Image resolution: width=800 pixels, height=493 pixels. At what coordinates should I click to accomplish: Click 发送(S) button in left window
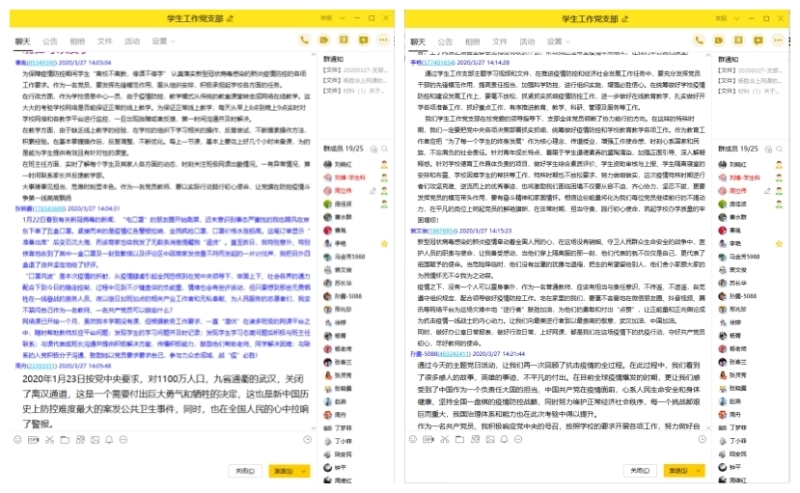coord(284,471)
